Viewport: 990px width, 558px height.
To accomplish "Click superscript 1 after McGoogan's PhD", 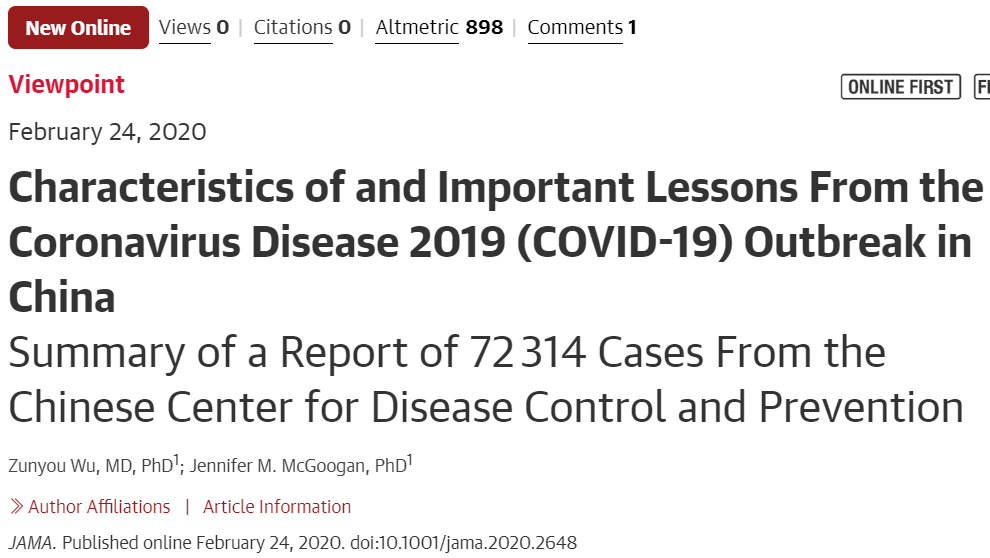I will coord(409,460).
